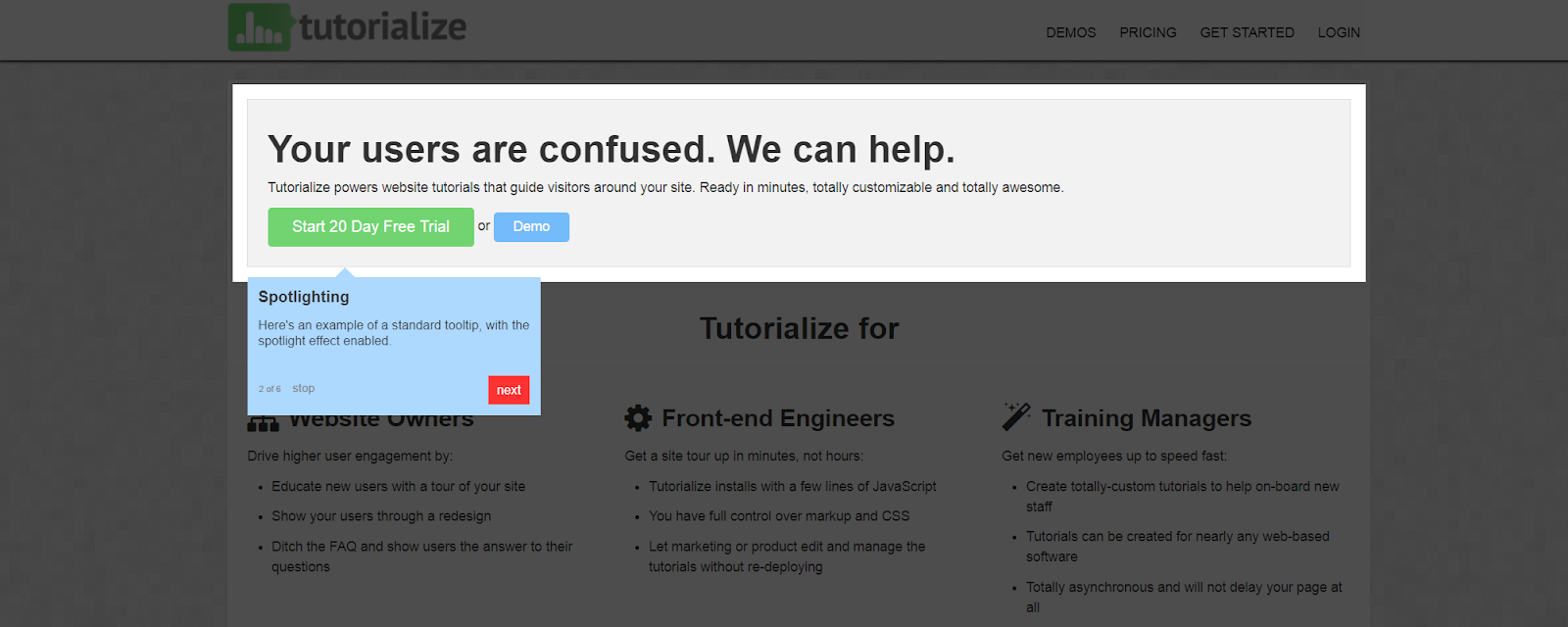This screenshot has width=1568, height=627.
Task: Click the Spotlighting tooltip title
Action: point(304,297)
